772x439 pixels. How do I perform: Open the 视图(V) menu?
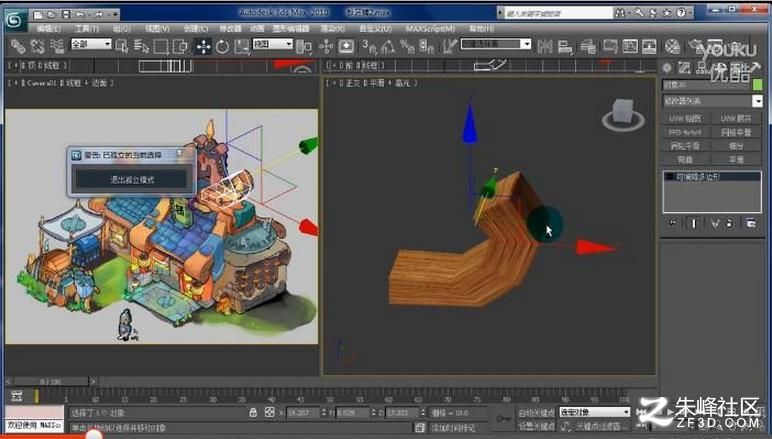pyautogui.click(x=157, y=29)
